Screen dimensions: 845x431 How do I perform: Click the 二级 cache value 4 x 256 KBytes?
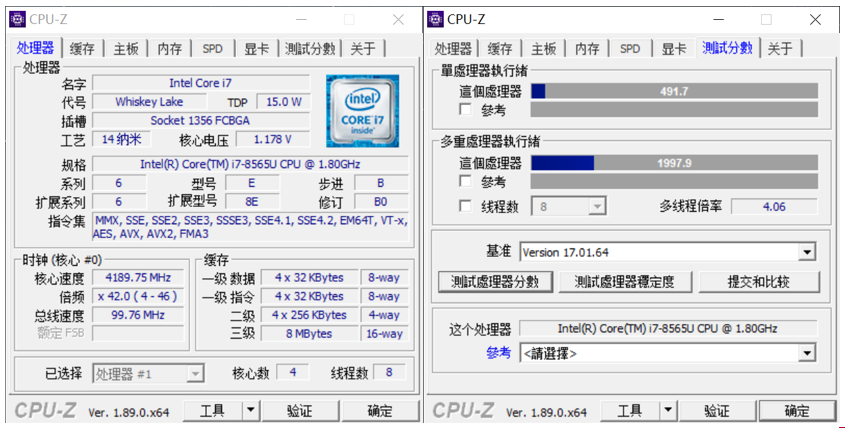pos(309,315)
